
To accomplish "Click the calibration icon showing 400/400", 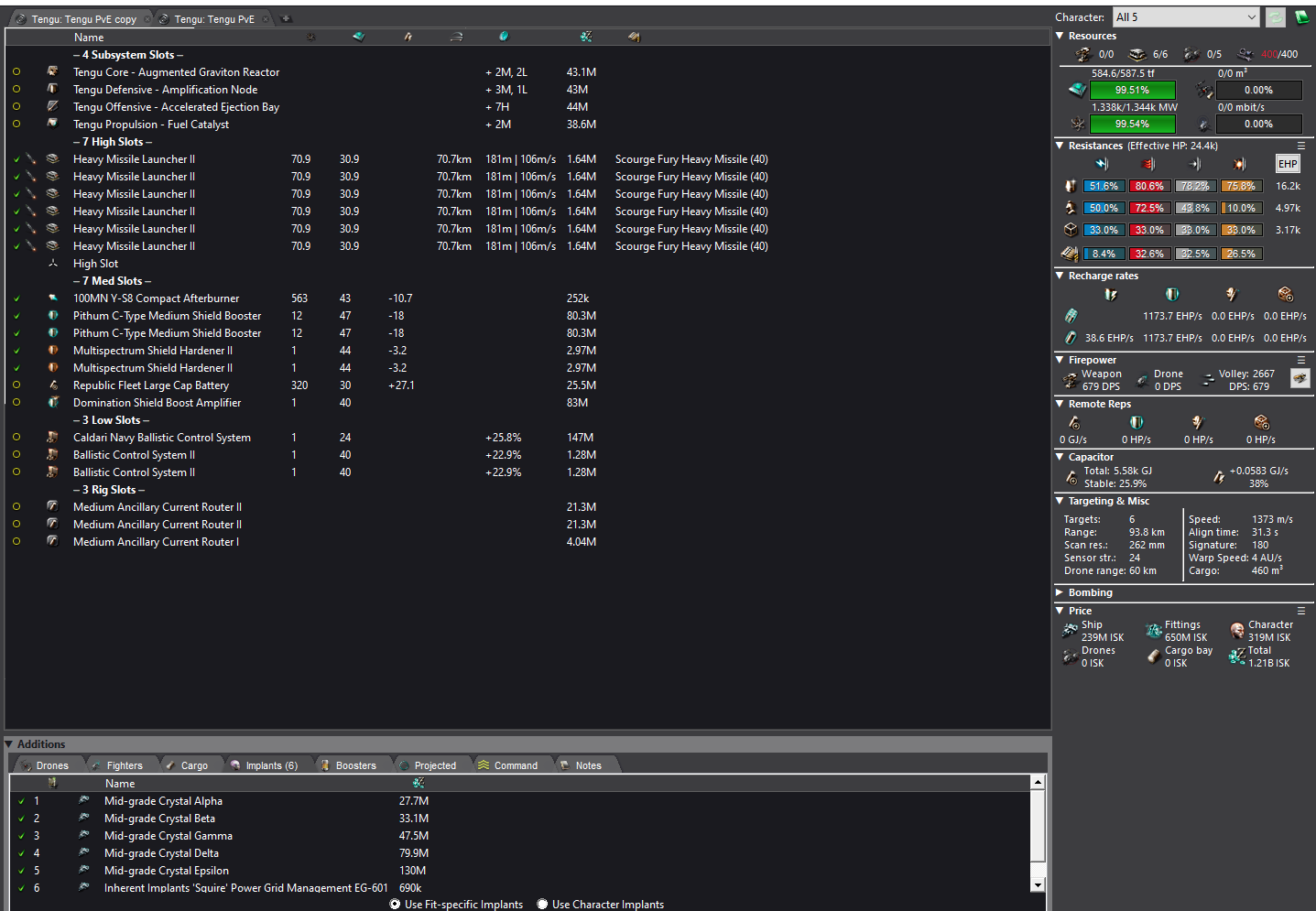I will tap(1245, 54).
